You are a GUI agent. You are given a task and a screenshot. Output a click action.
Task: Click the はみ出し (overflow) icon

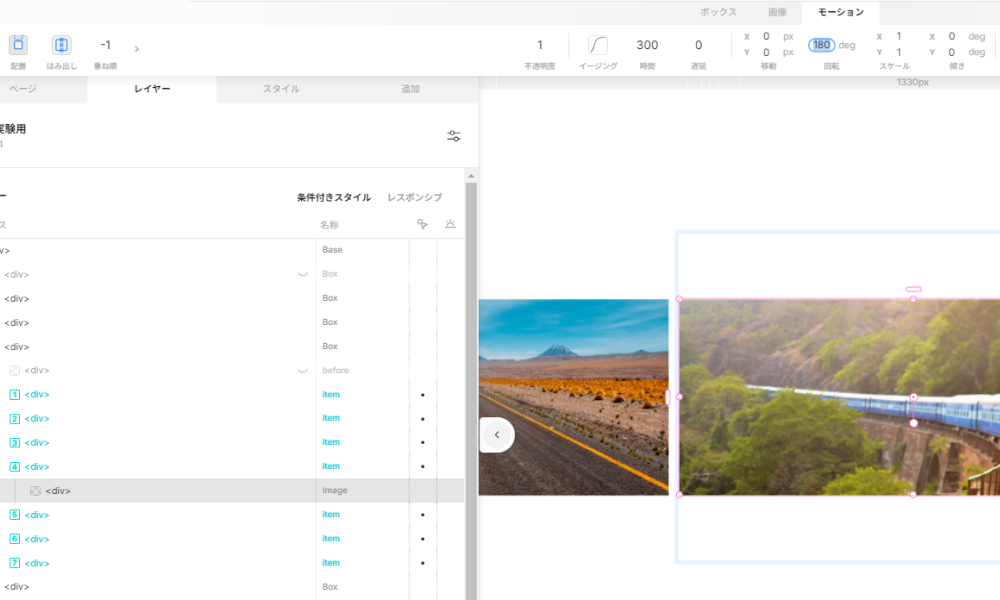point(61,45)
